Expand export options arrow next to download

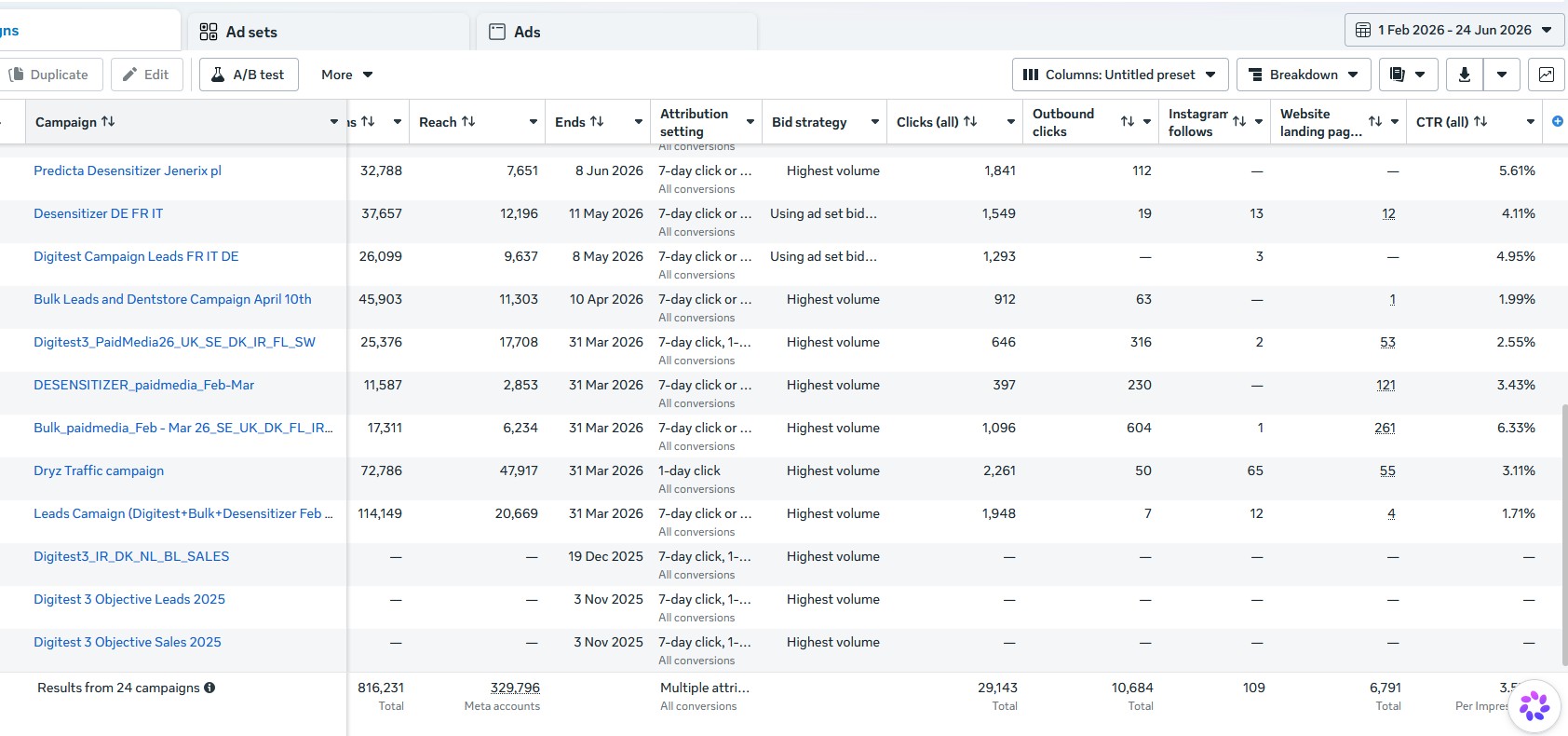pos(1502,75)
